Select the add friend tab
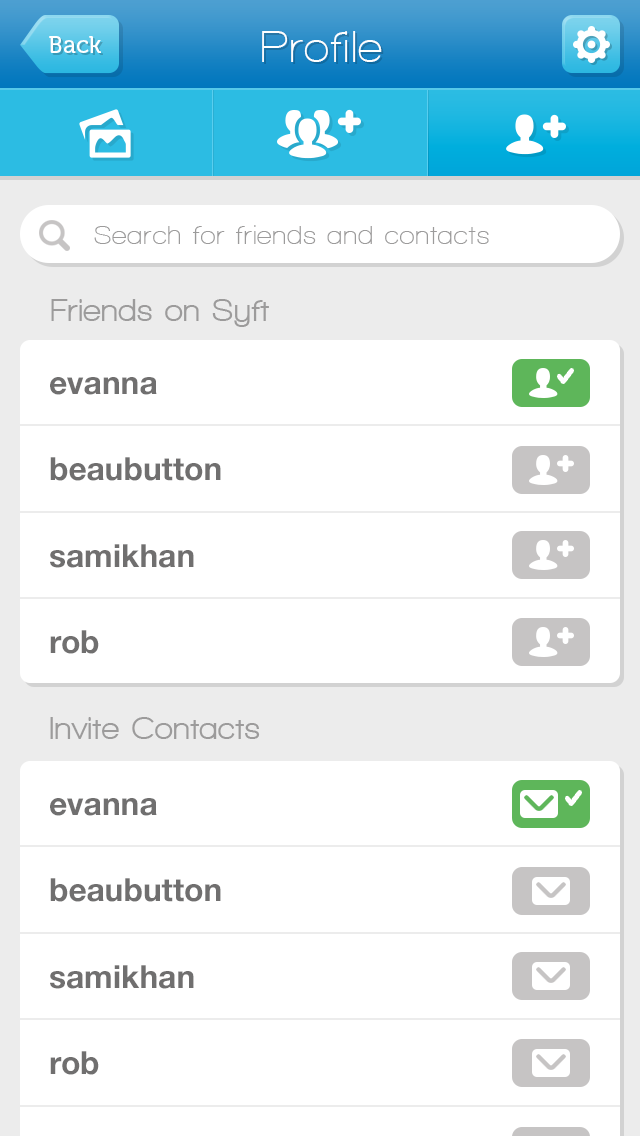 (534, 134)
